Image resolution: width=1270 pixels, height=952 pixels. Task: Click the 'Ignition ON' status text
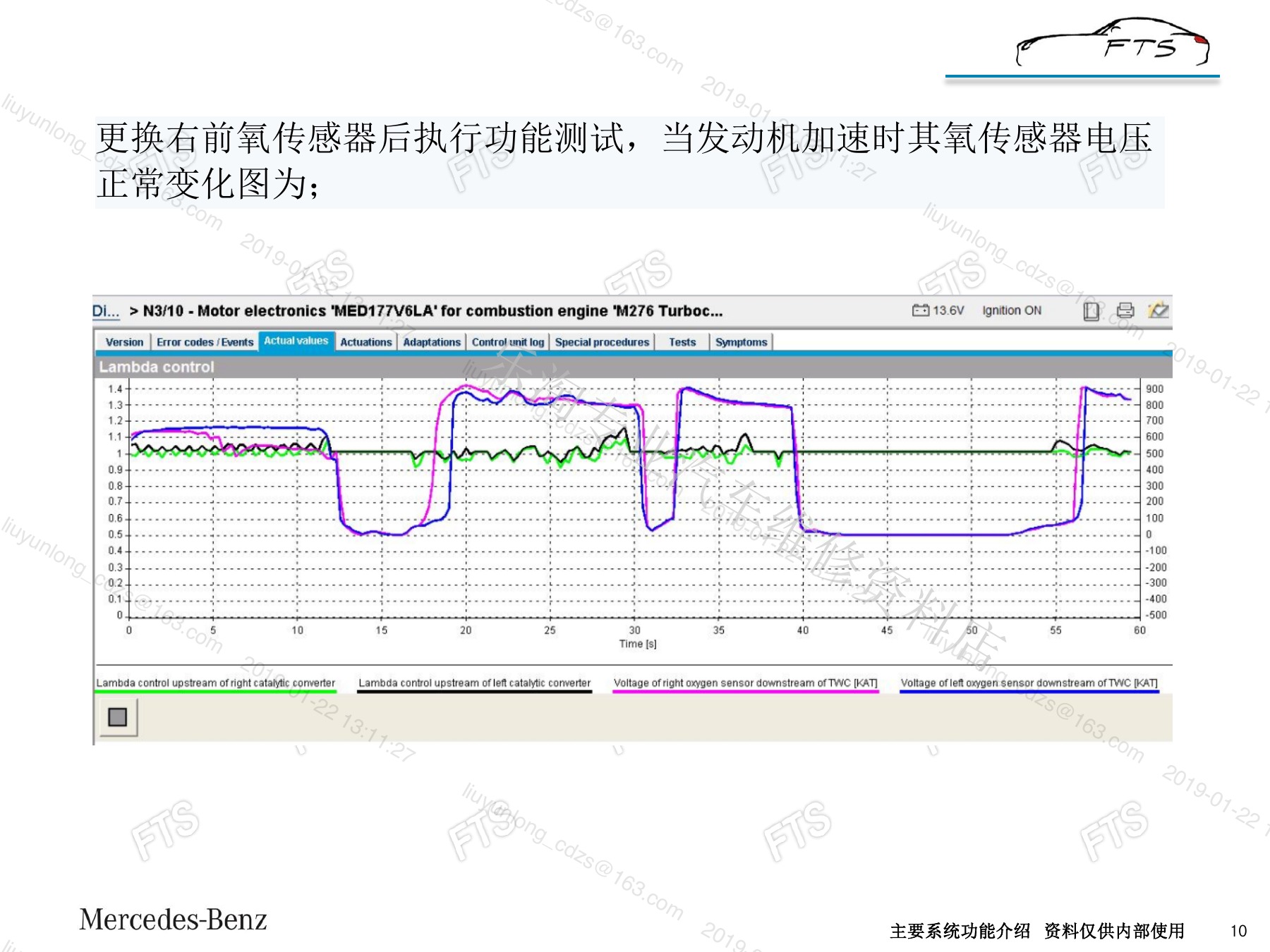point(1012,310)
